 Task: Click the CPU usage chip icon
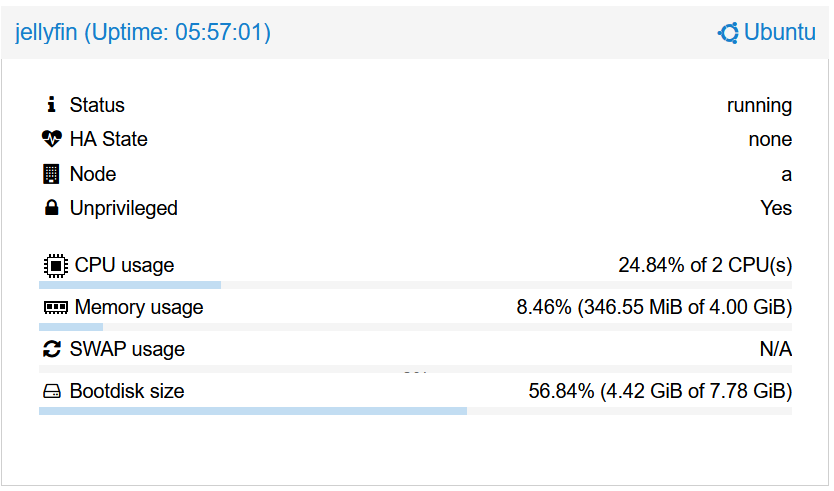55,266
